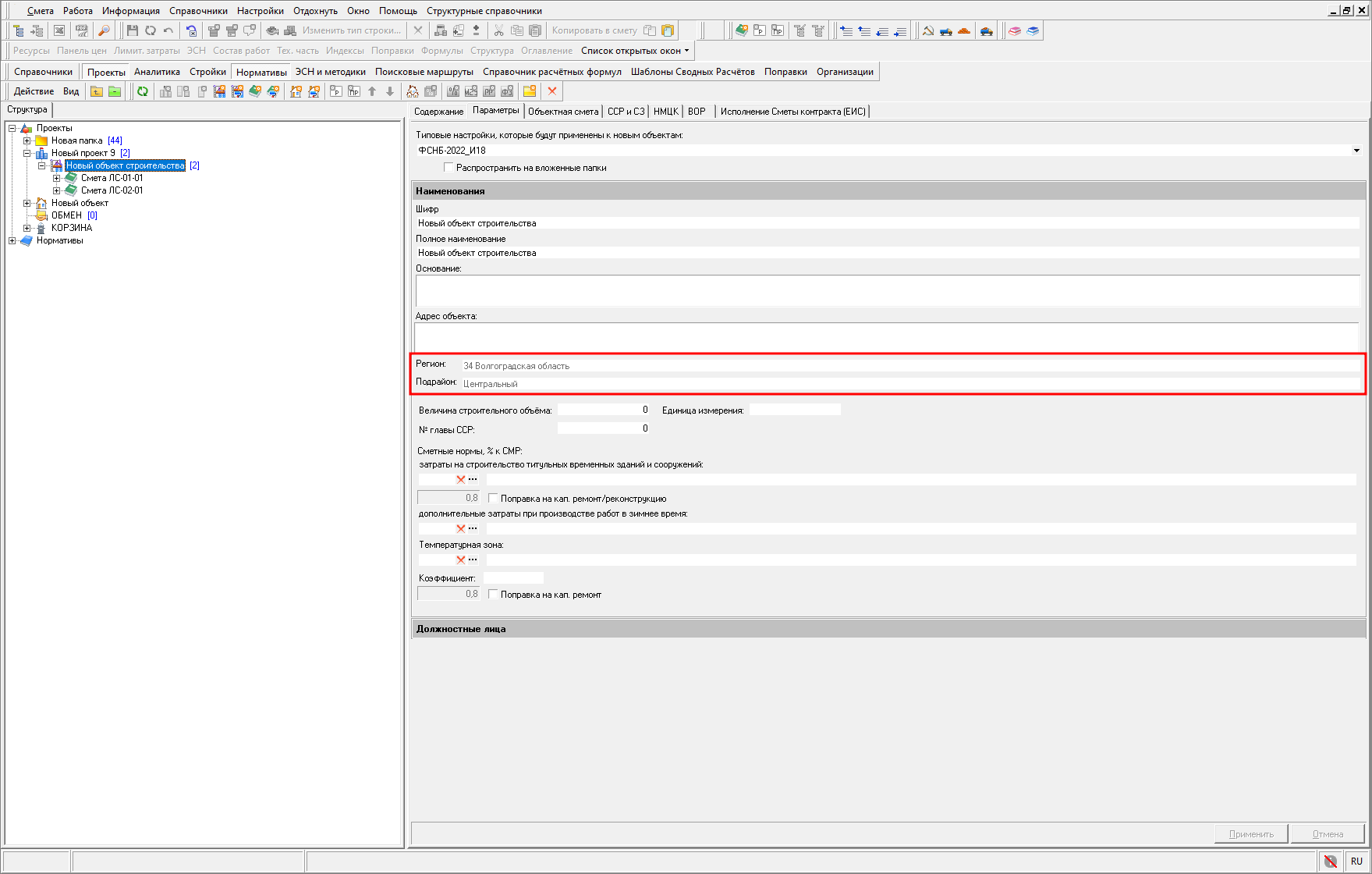Click the save (floppy disk) icon
1372x874 pixels.
coord(132,30)
